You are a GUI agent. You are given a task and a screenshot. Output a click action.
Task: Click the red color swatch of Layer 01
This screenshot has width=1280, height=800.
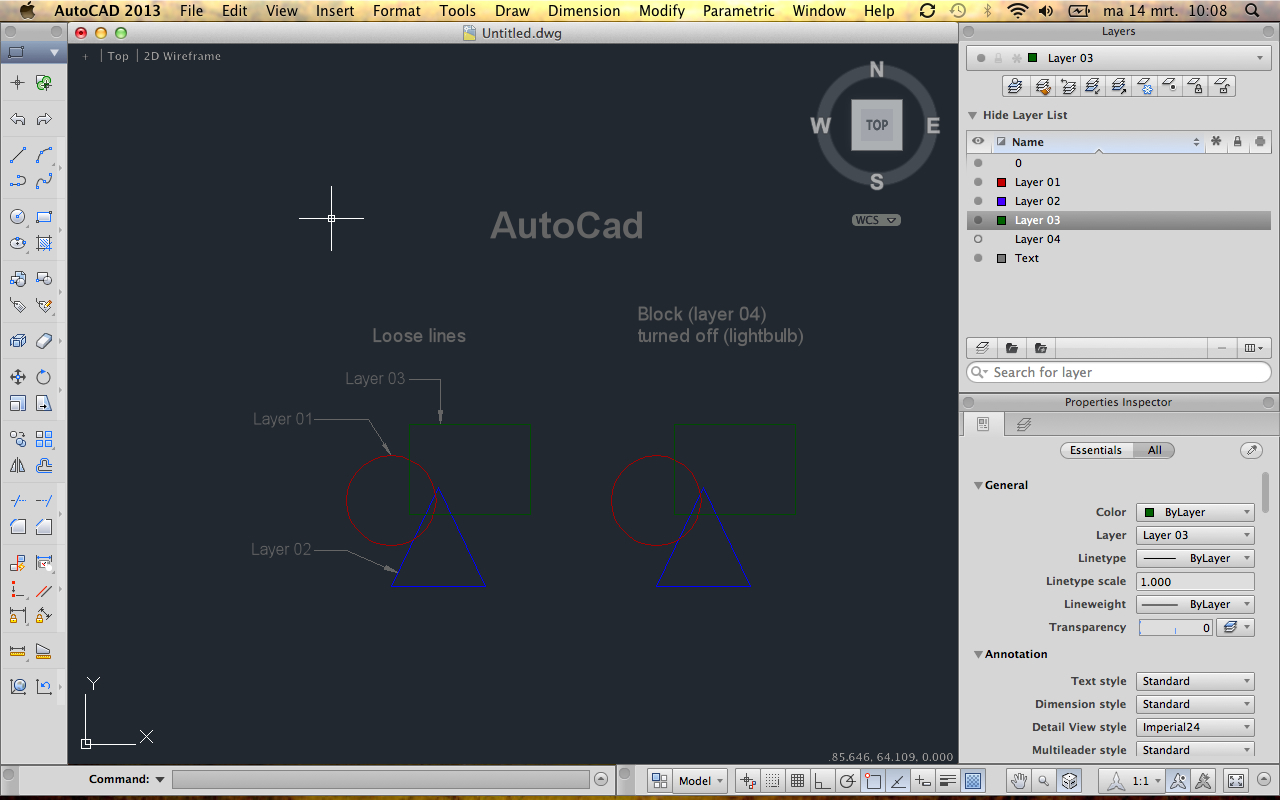1001,182
